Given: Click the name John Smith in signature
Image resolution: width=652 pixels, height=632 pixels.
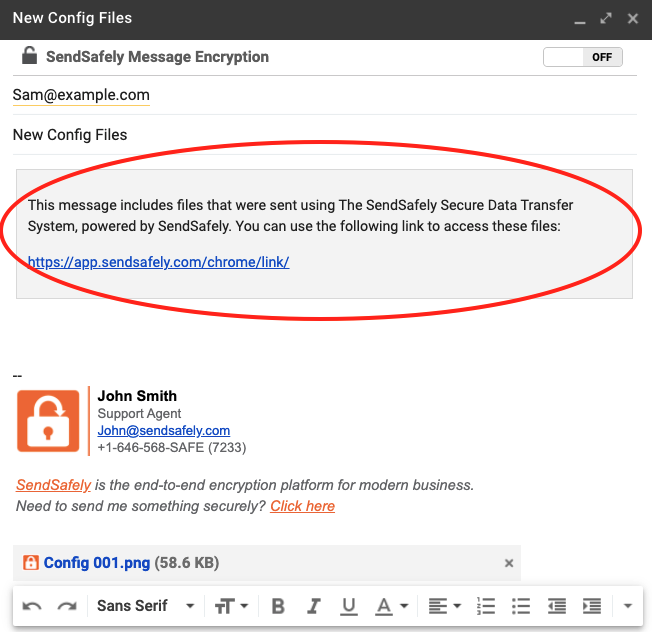Looking at the screenshot, I should tap(137, 396).
